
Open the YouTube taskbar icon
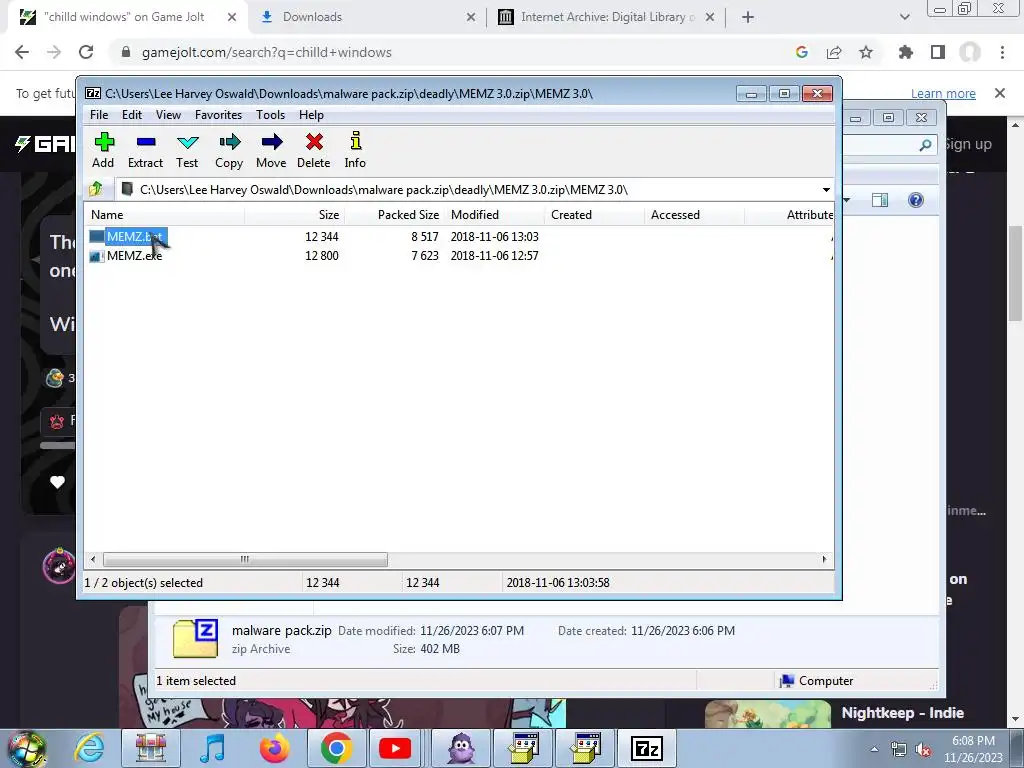pyautogui.click(x=395, y=748)
